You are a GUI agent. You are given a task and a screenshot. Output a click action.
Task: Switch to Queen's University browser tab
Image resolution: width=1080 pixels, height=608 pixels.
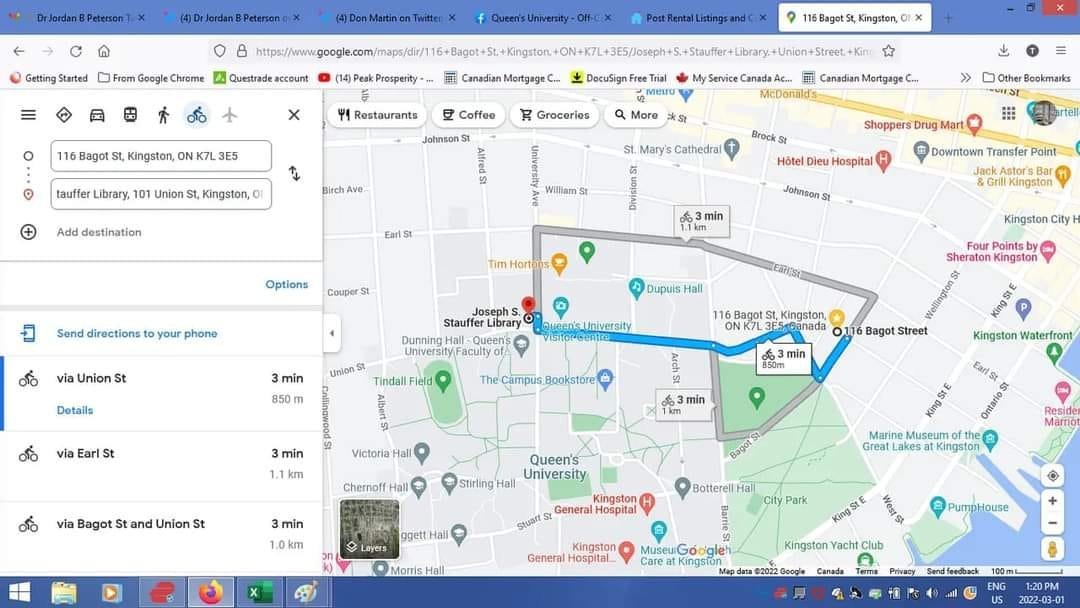coord(544,18)
